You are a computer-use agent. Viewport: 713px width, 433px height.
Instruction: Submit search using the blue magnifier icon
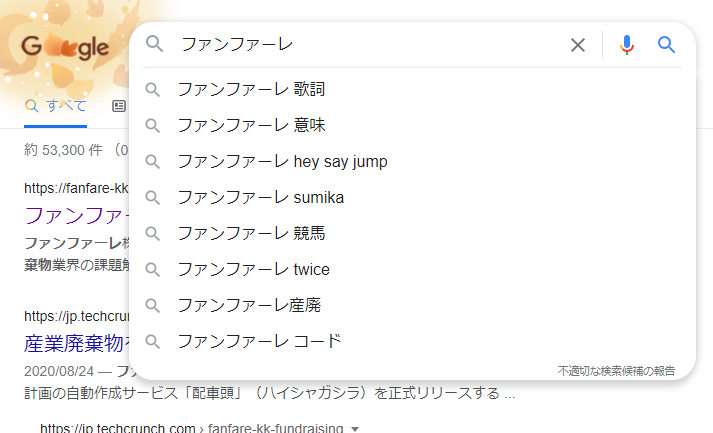pos(666,45)
